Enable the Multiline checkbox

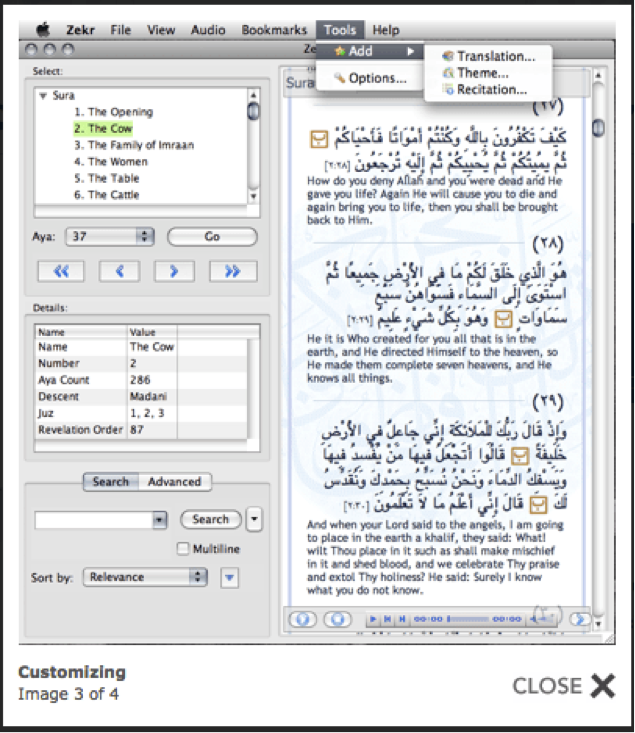[x=183, y=549]
